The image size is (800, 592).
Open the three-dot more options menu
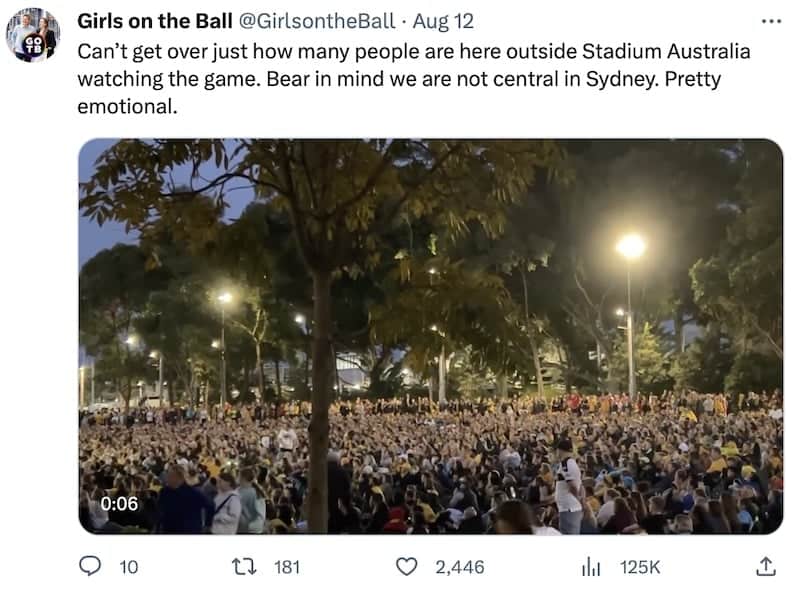pyautogui.click(x=769, y=21)
